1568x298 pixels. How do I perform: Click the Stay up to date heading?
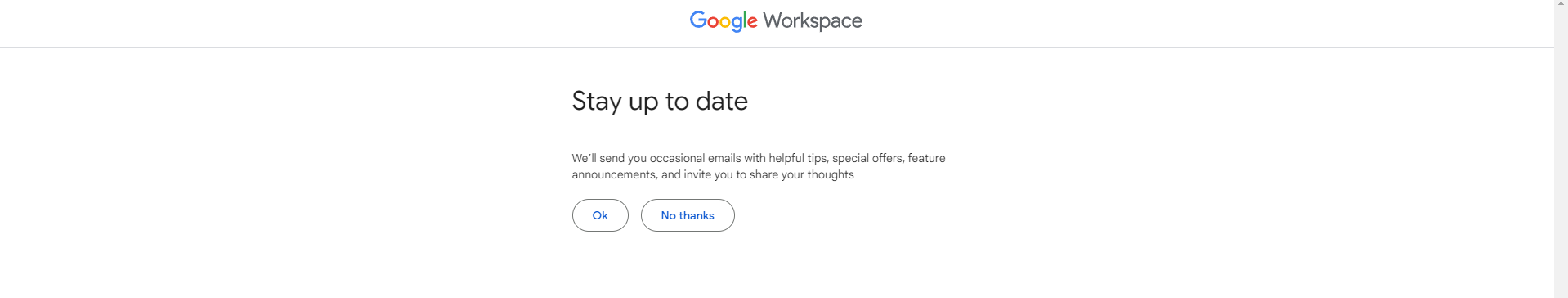[x=660, y=101]
